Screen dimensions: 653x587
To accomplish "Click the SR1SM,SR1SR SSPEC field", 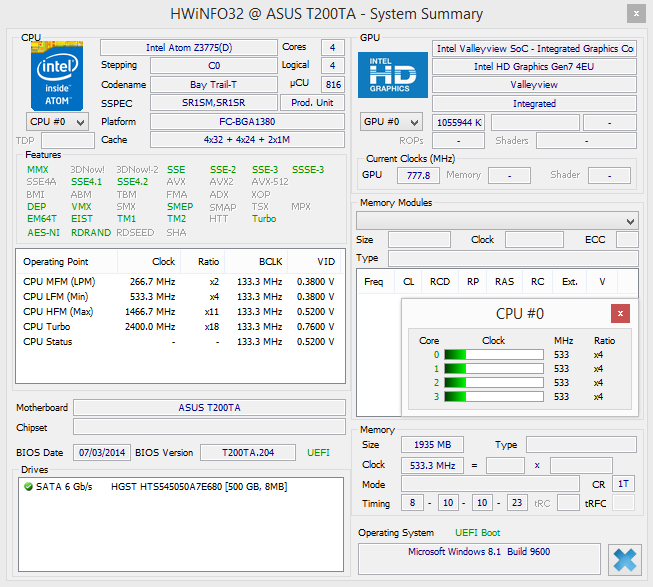I will (214, 103).
